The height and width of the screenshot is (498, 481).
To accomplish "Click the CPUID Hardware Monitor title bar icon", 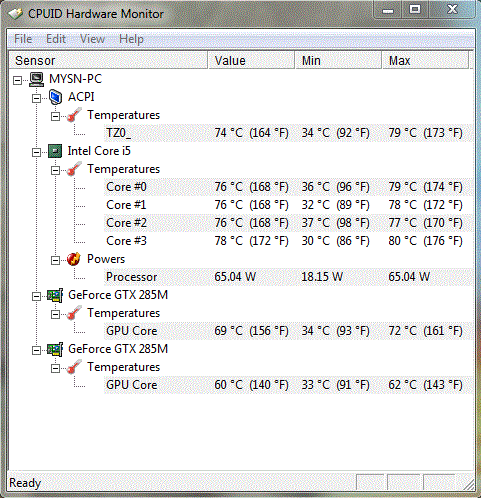I will click(x=15, y=14).
